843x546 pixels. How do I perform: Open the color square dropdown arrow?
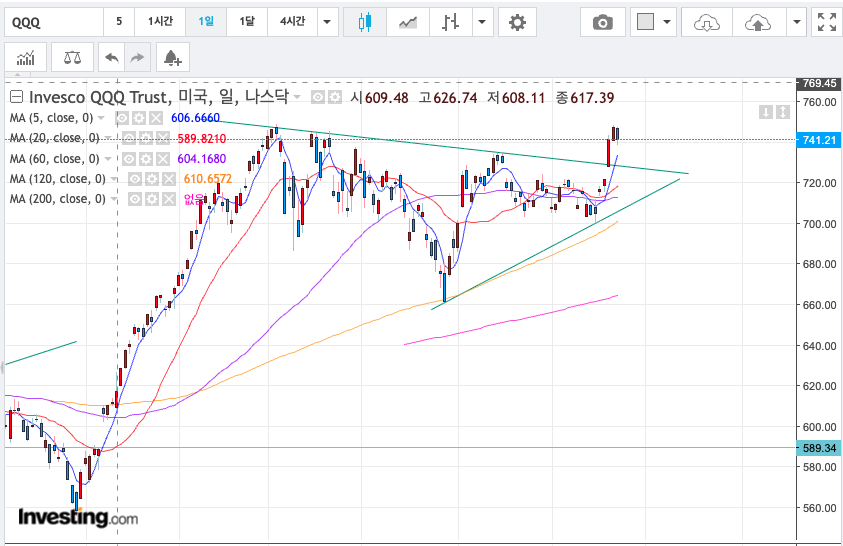click(x=667, y=22)
